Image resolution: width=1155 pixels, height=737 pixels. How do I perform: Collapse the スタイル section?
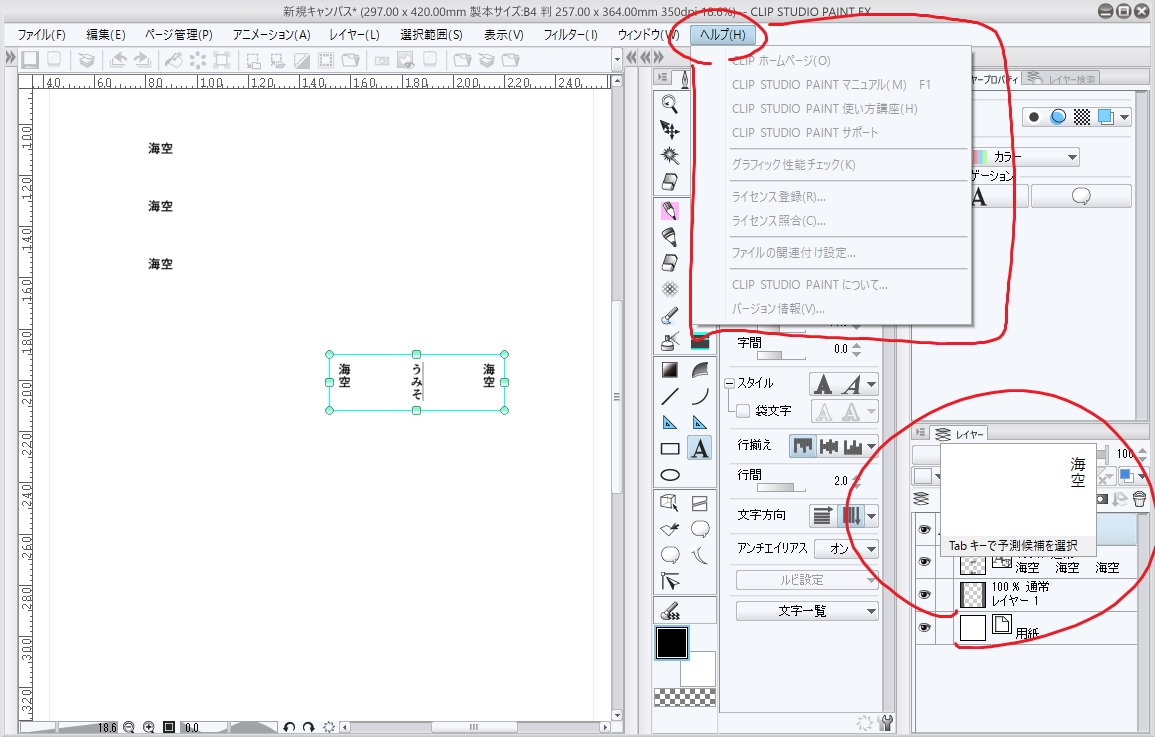click(x=730, y=384)
